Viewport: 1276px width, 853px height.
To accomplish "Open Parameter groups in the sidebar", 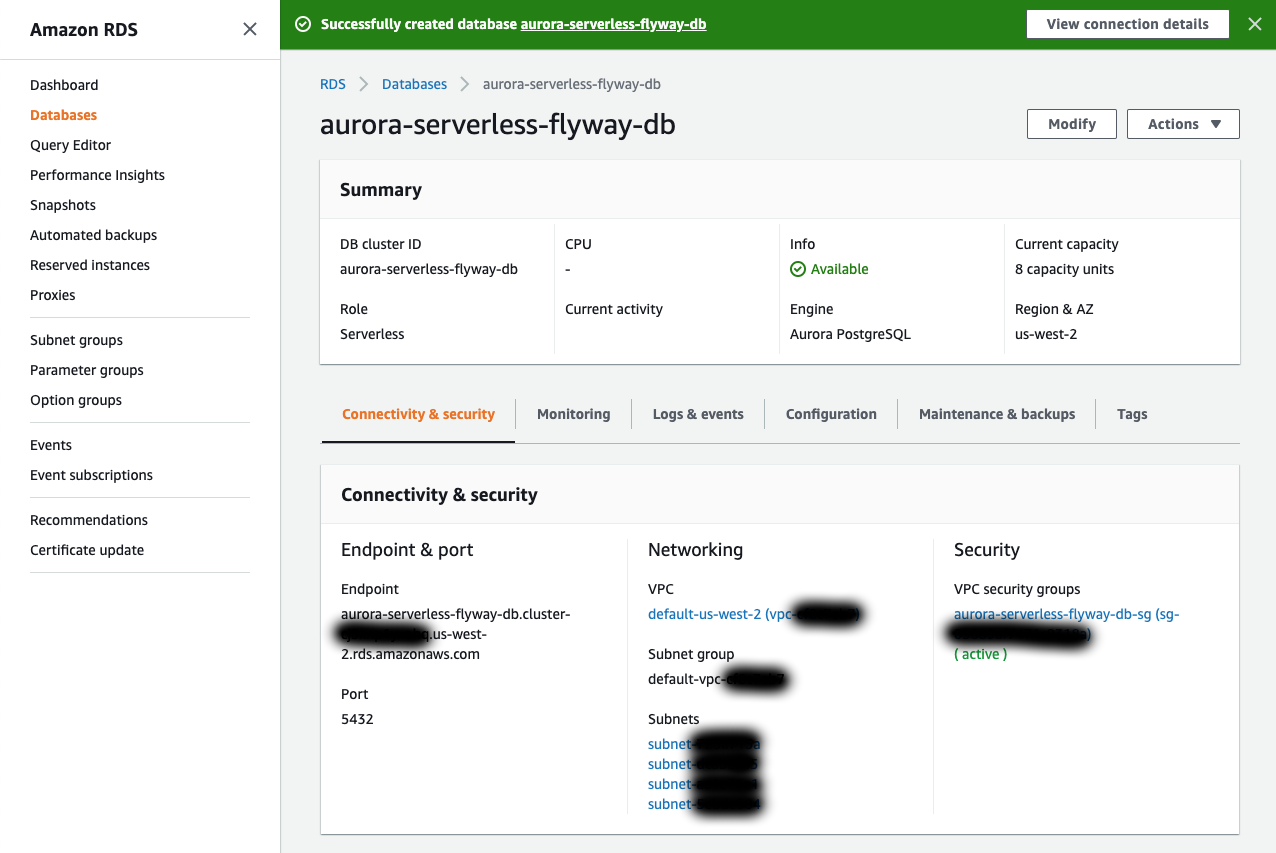I will click(87, 370).
